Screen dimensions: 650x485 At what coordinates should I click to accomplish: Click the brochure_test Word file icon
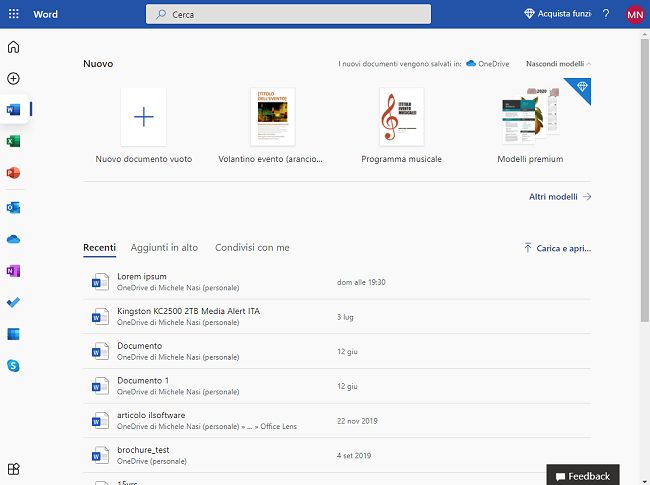click(x=100, y=456)
